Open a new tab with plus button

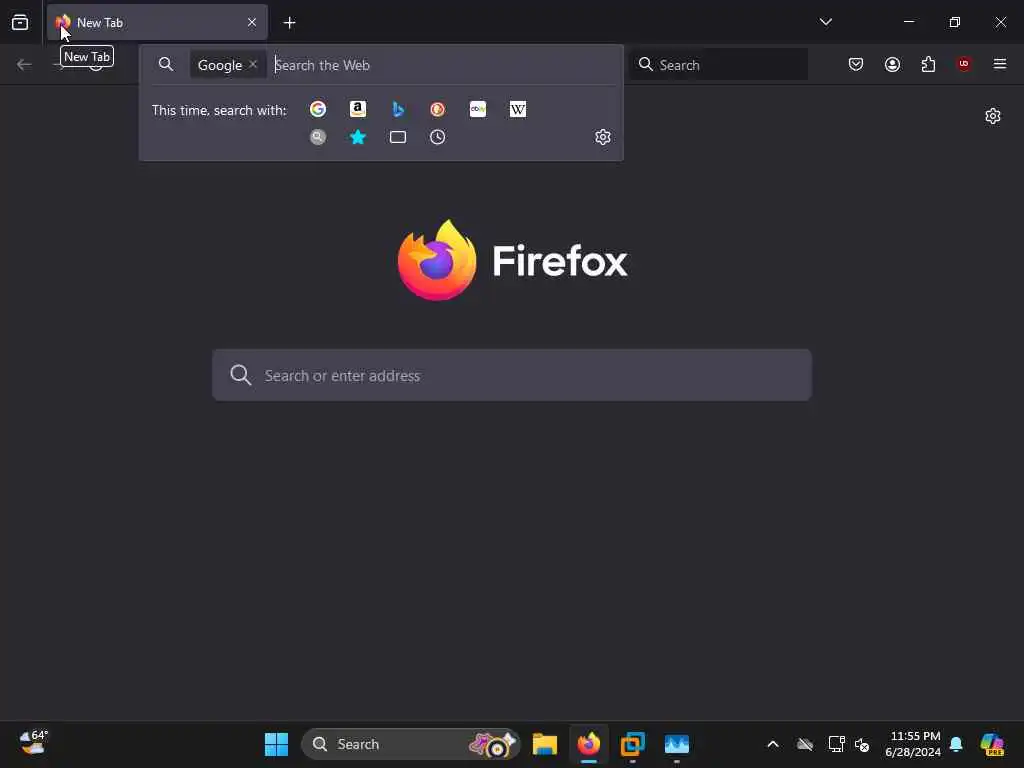[289, 23]
